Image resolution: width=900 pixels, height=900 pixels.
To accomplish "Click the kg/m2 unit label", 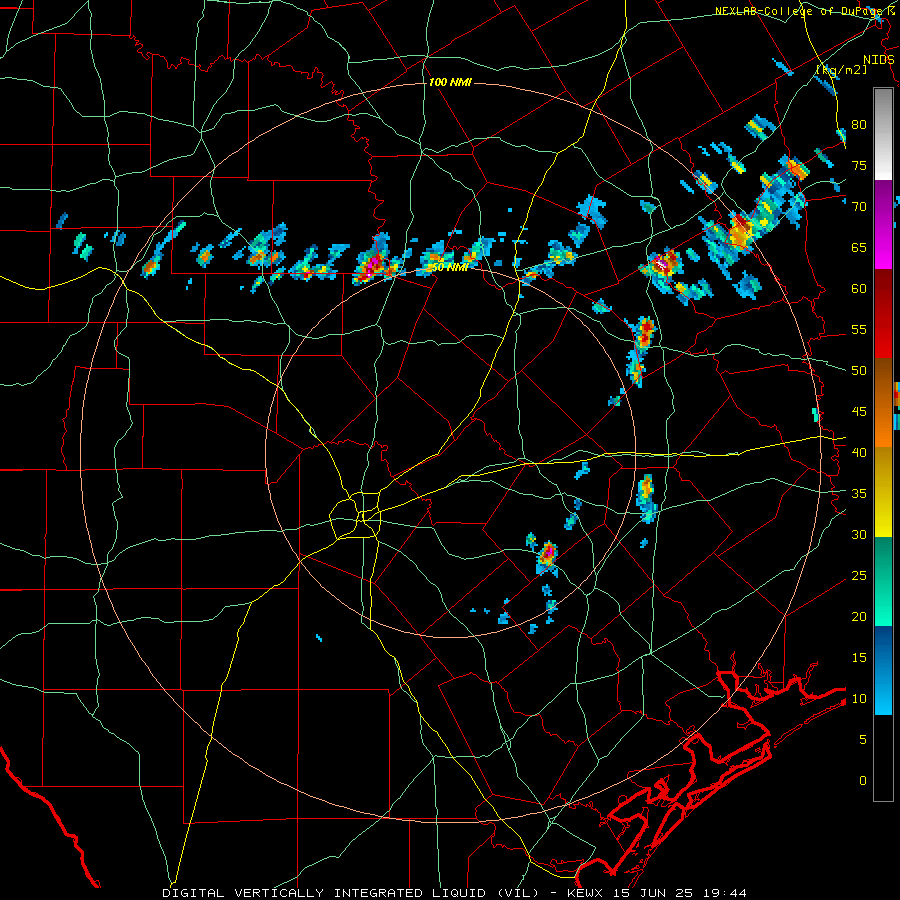I will point(841,69).
